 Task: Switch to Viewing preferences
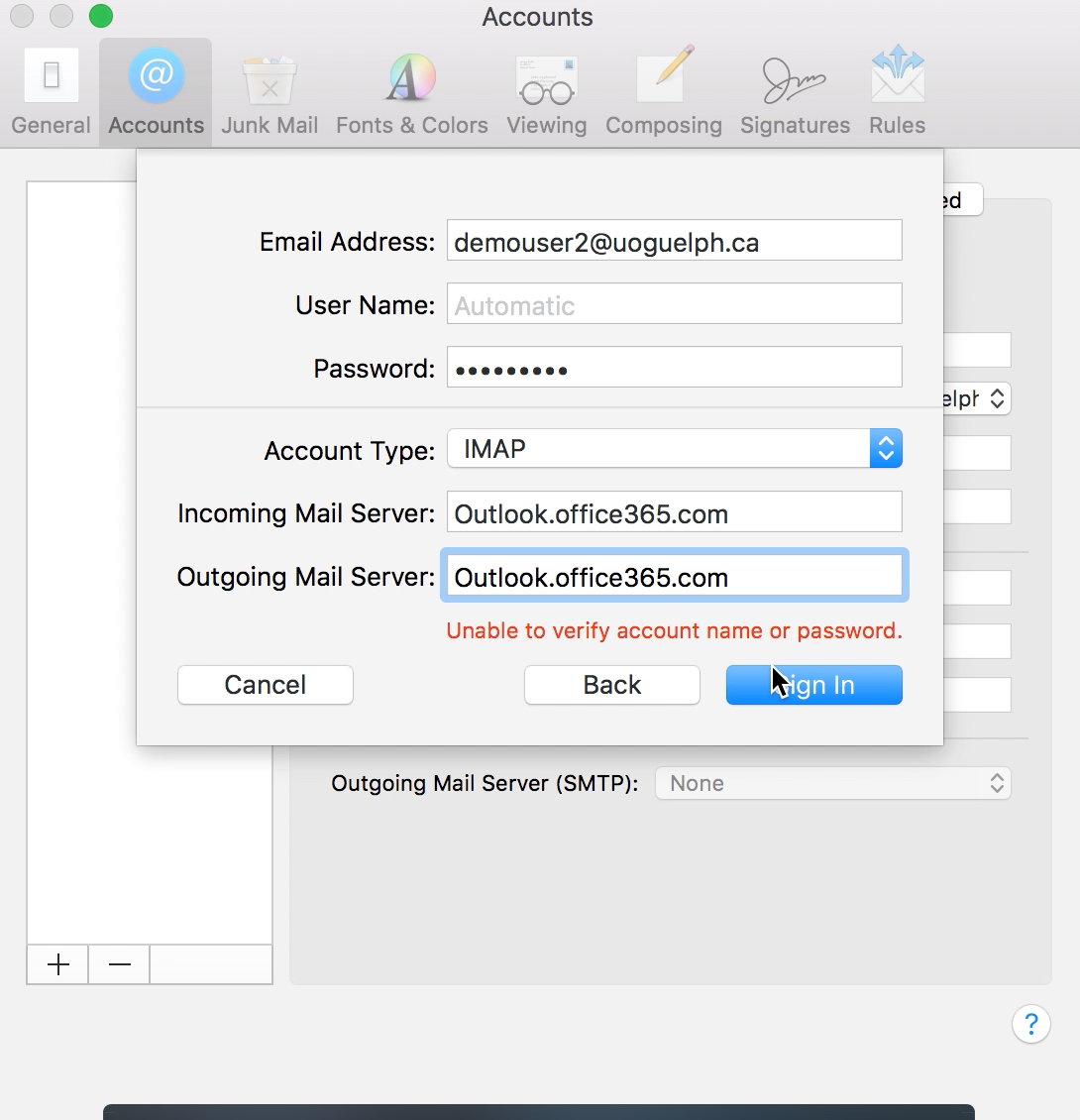[546, 93]
